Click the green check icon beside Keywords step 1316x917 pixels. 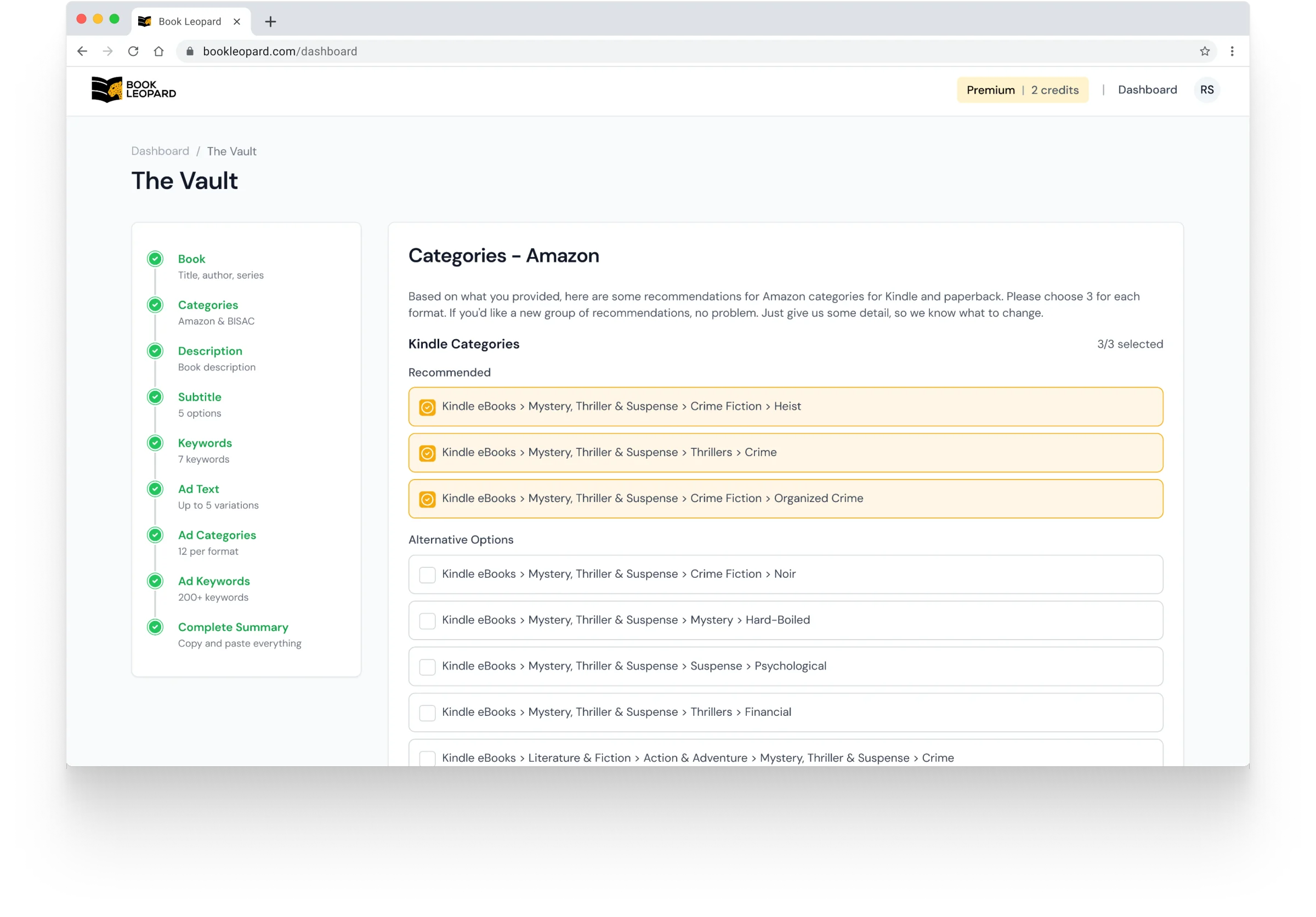coord(155,443)
